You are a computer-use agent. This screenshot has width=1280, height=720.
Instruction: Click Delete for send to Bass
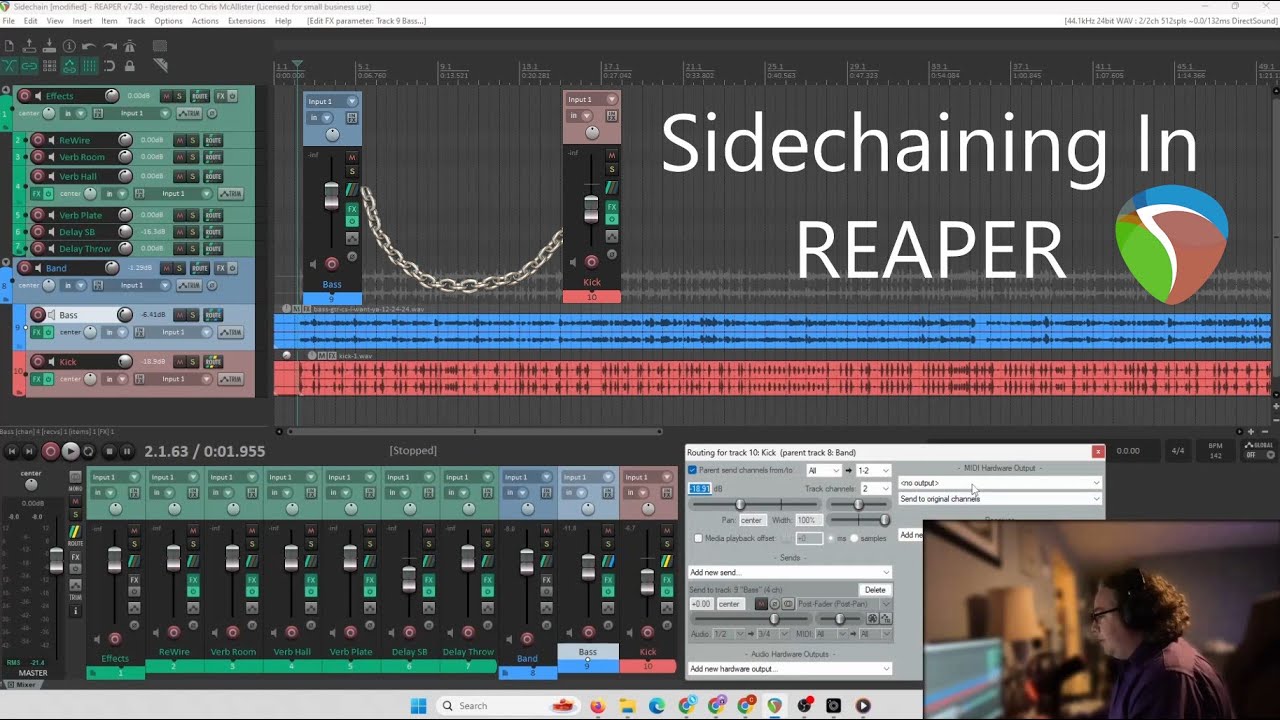pos(875,590)
